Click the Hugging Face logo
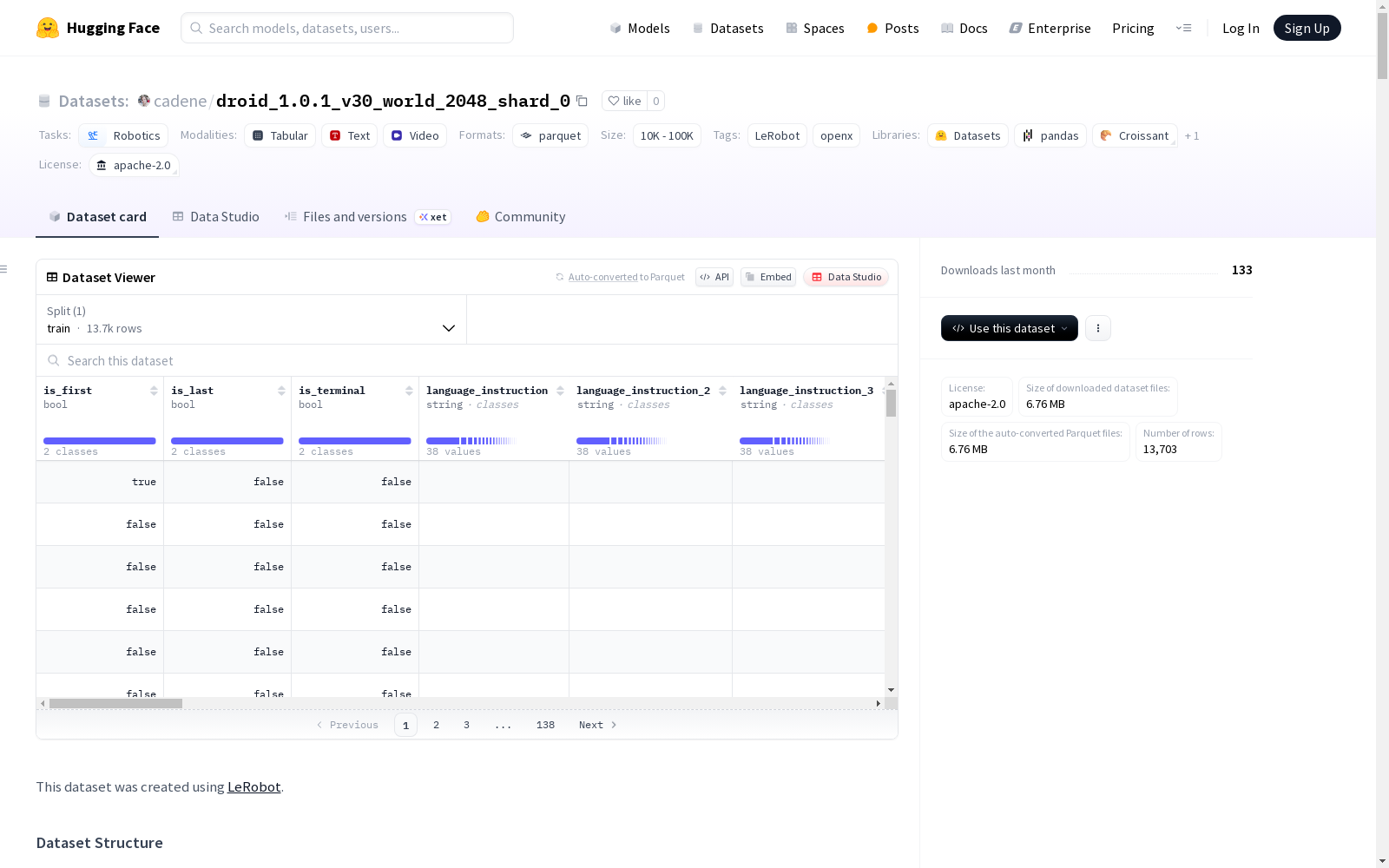This screenshot has width=1389, height=868. pos(98,28)
